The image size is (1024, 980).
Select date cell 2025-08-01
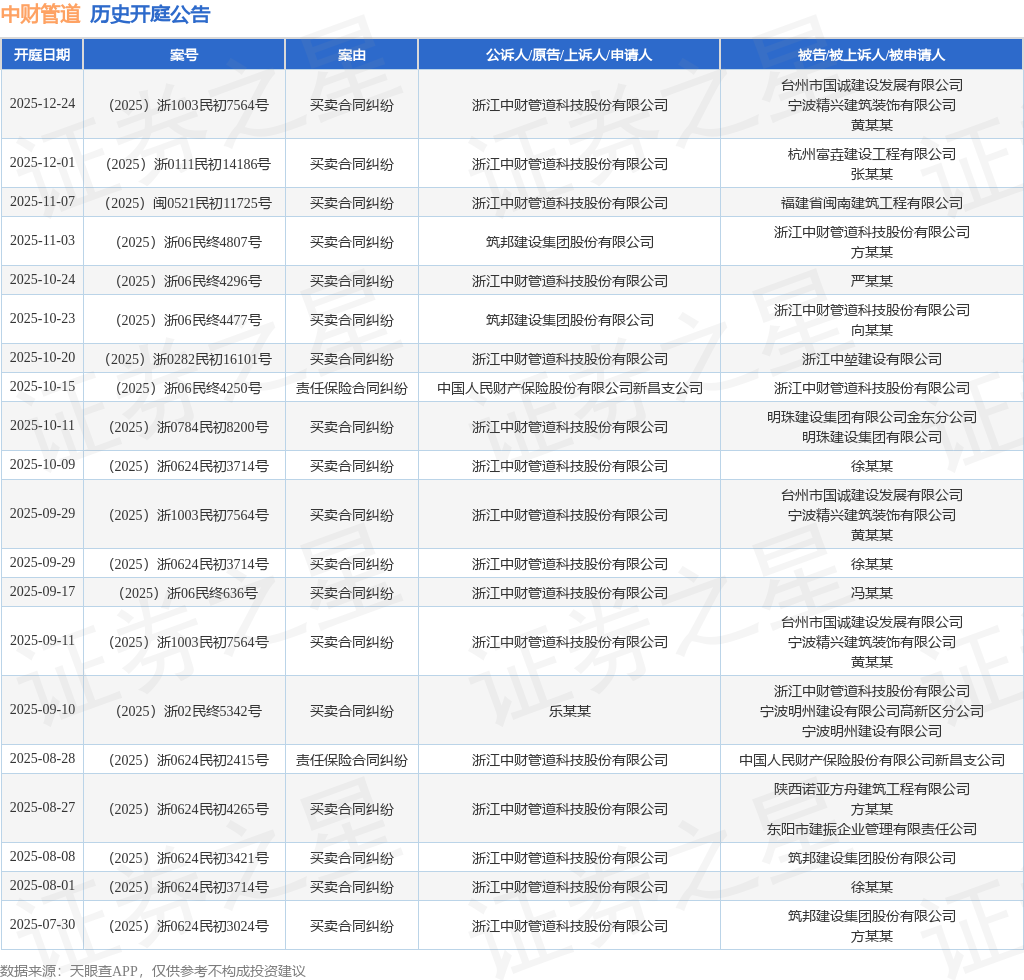click(42, 885)
